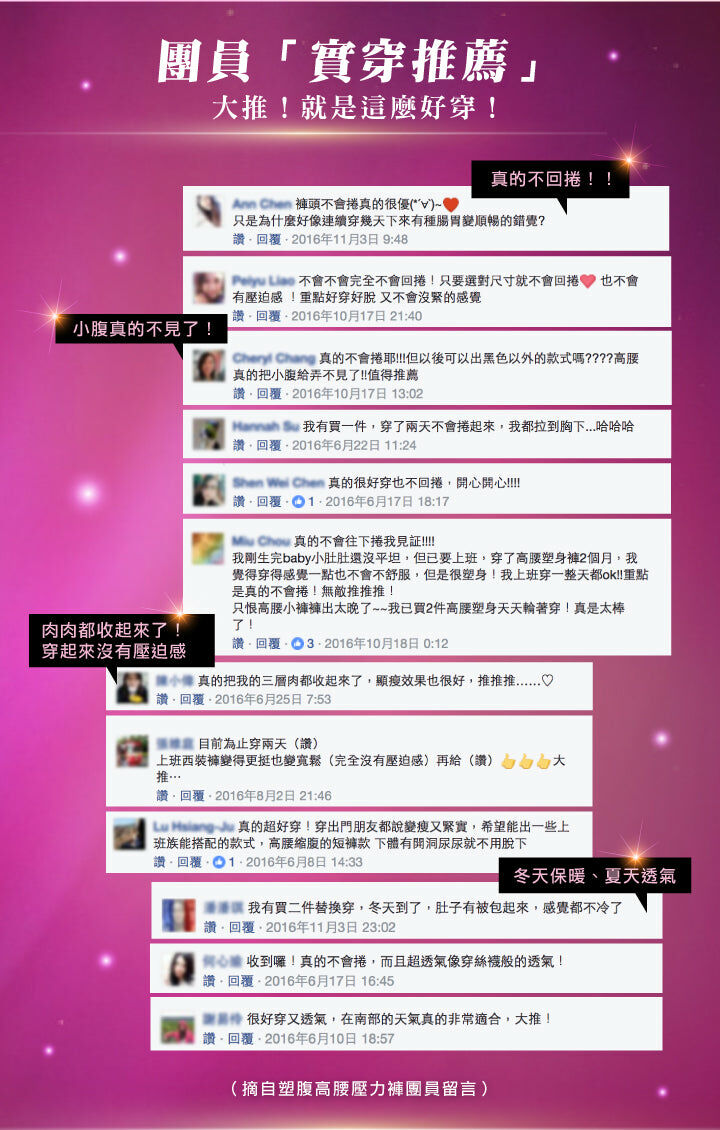The image size is (720, 1130).
Task: Open the avatar on the 2016年10月17日 13:02 comment
Action: click(208, 365)
